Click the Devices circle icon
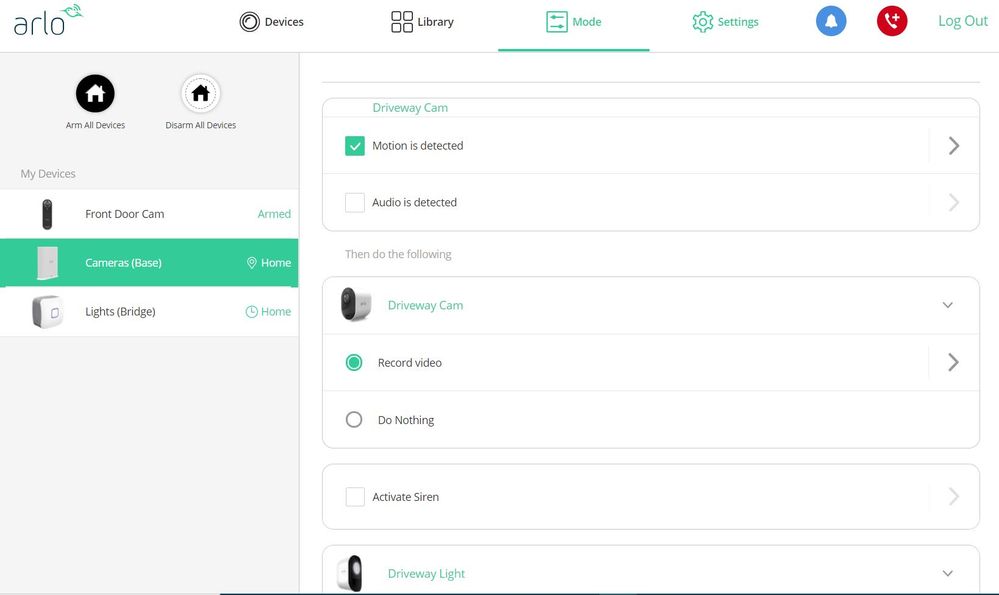Screen dimensions: 999x595 point(250,22)
